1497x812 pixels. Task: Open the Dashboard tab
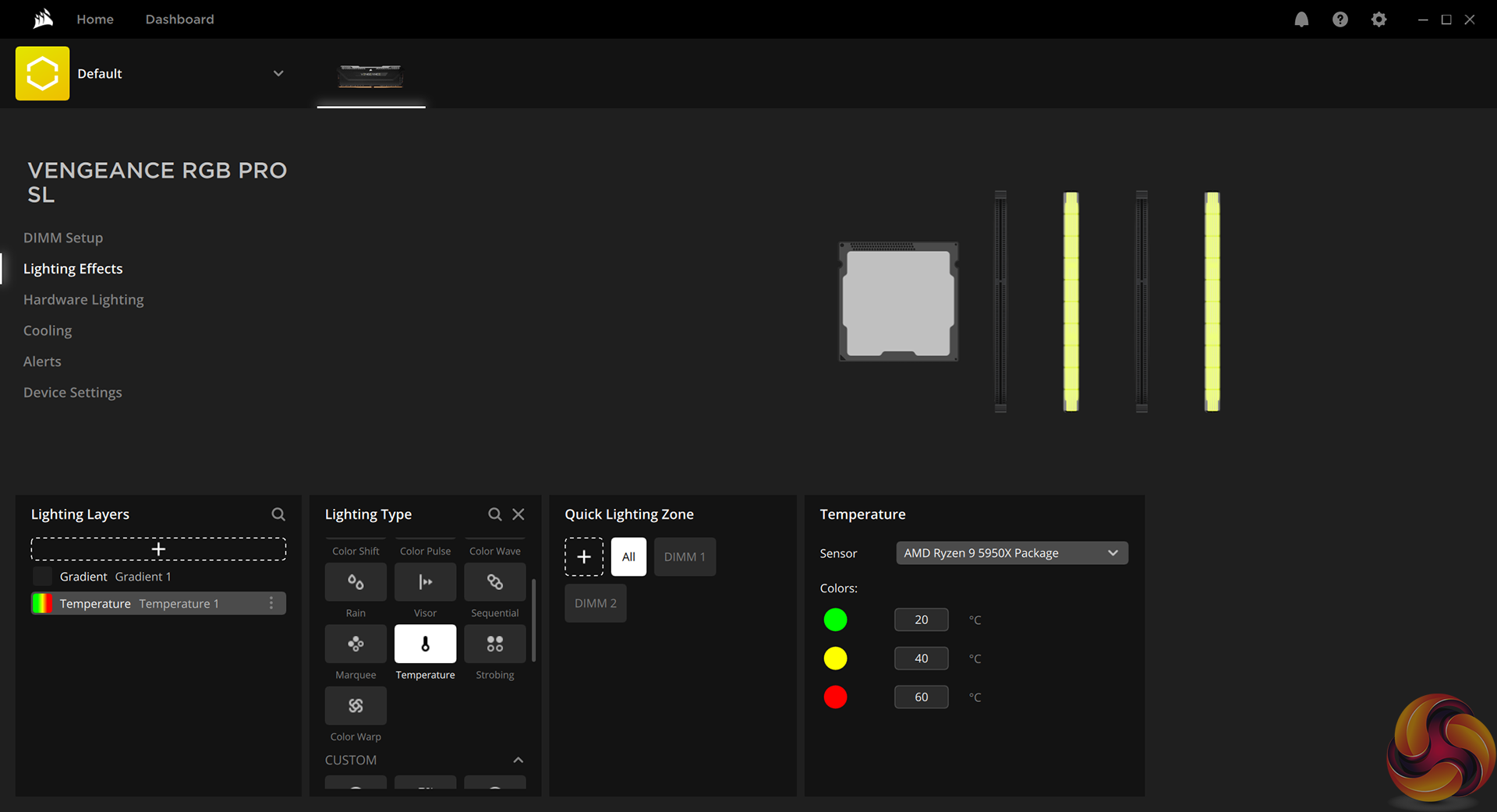(x=179, y=19)
